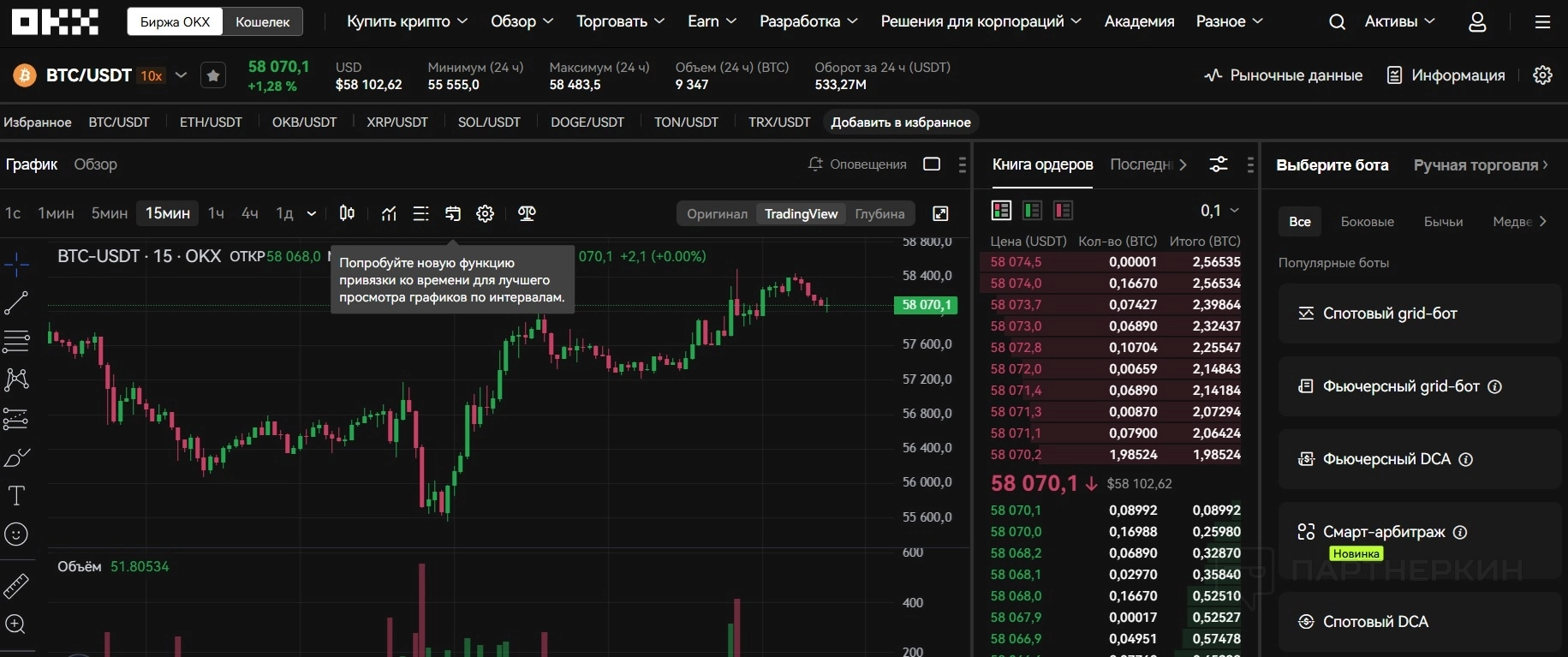Click the balance scale compare icon
This screenshot has width=1568, height=657.
click(x=527, y=213)
